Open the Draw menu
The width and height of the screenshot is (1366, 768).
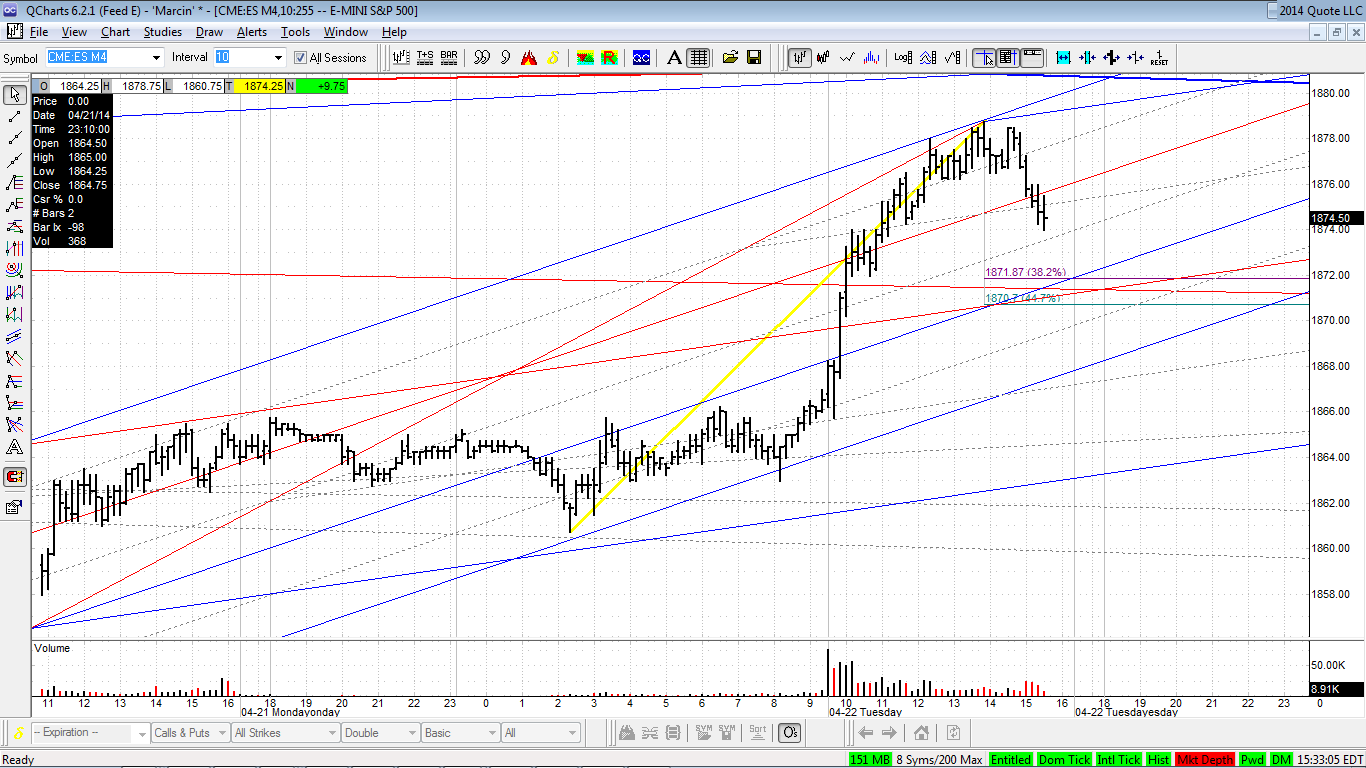(x=209, y=32)
